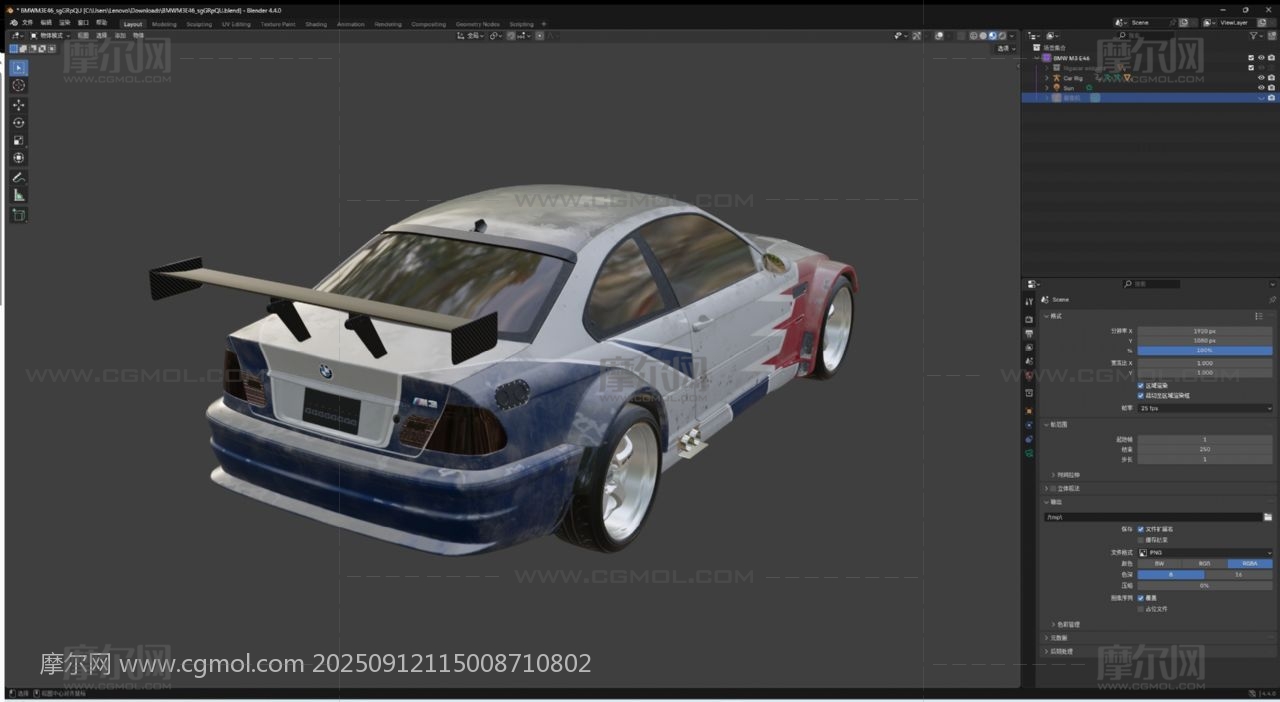The height and width of the screenshot is (702, 1280).
Task: Open the Scene properties tab
Action: coord(1029,361)
